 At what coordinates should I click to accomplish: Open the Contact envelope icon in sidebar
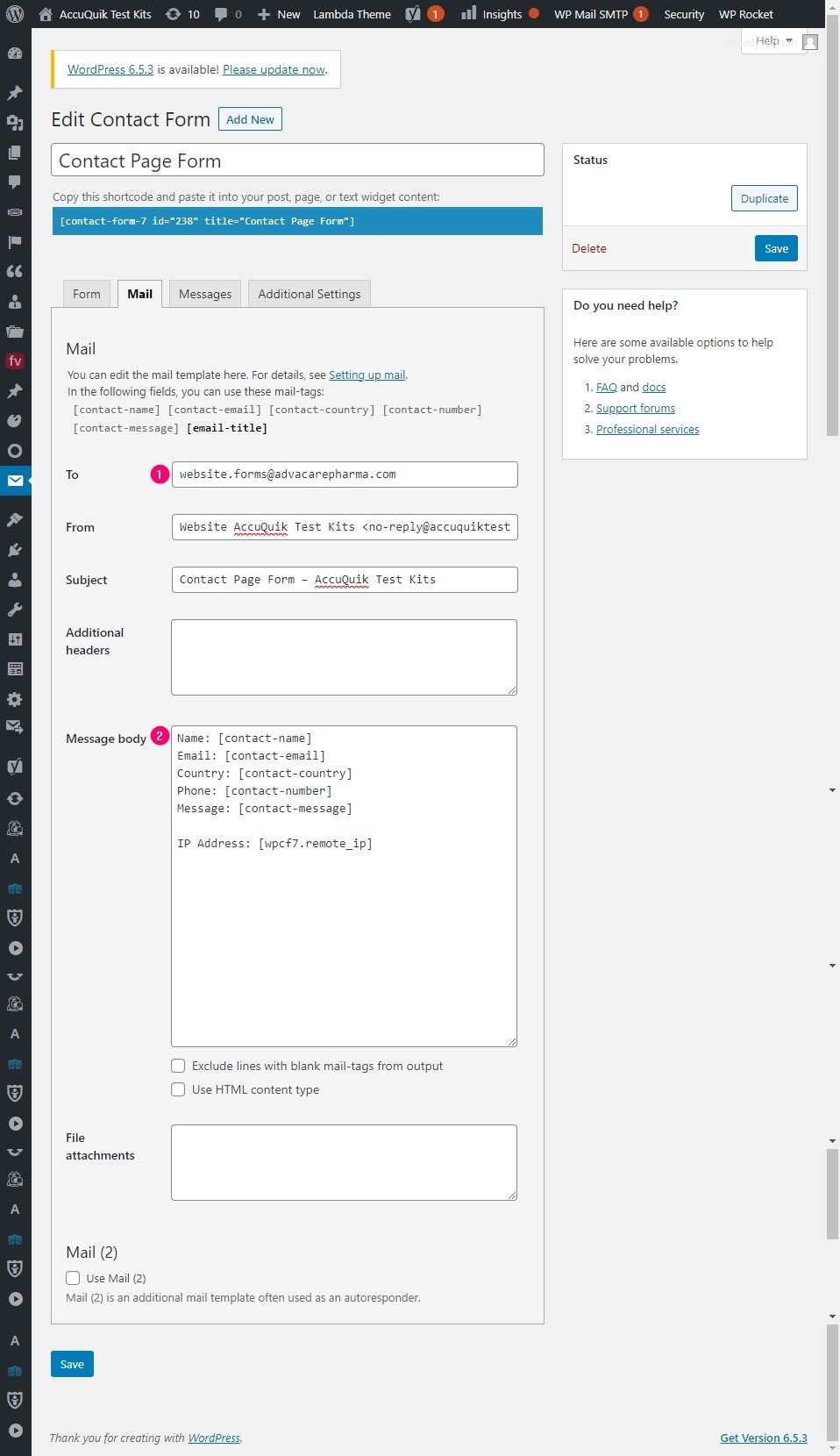click(x=15, y=481)
